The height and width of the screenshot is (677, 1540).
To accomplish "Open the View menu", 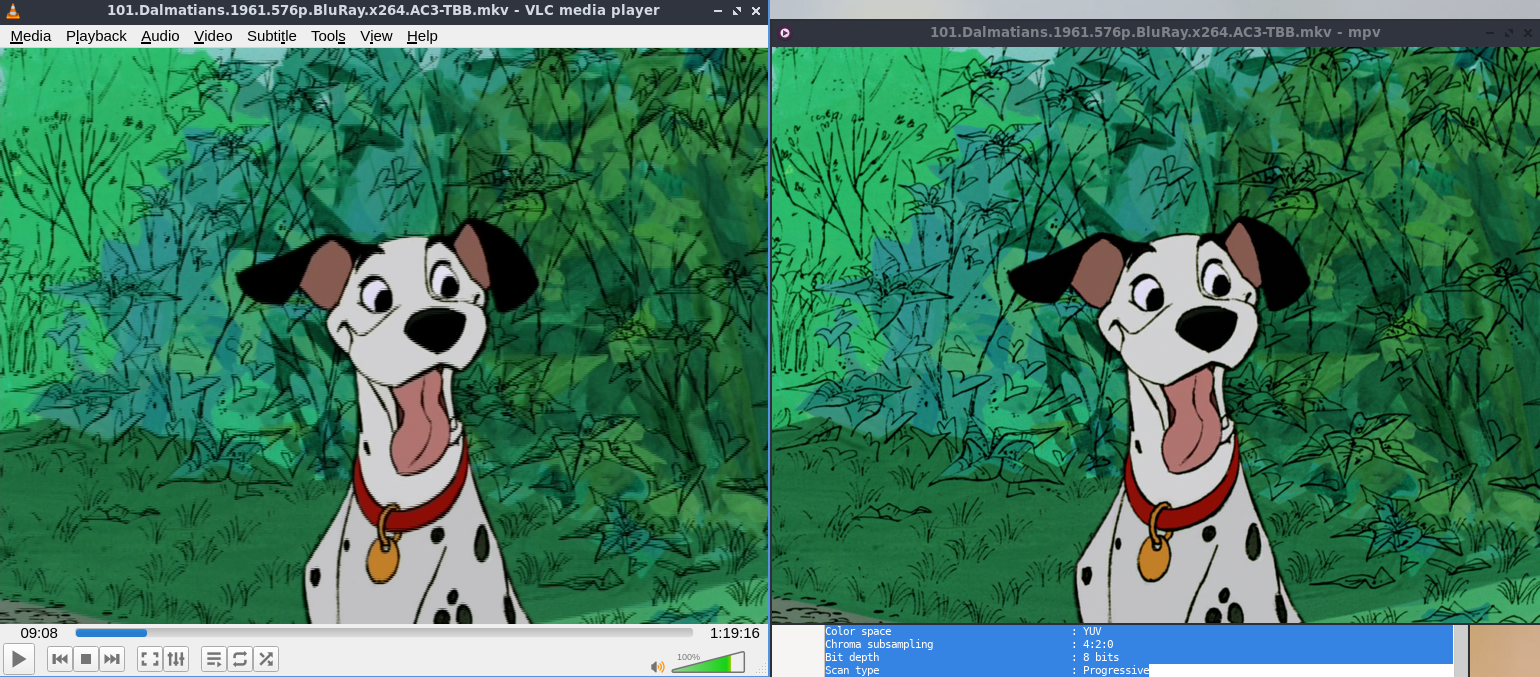I will coord(376,36).
